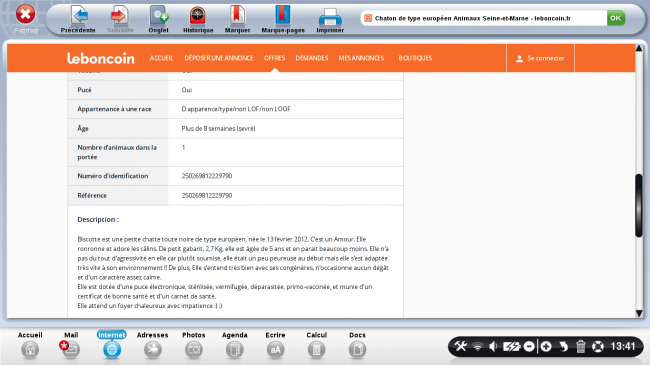The width and height of the screenshot is (650, 365).
Task: Open Accueil home in bottom dock
Action: click(30, 345)
